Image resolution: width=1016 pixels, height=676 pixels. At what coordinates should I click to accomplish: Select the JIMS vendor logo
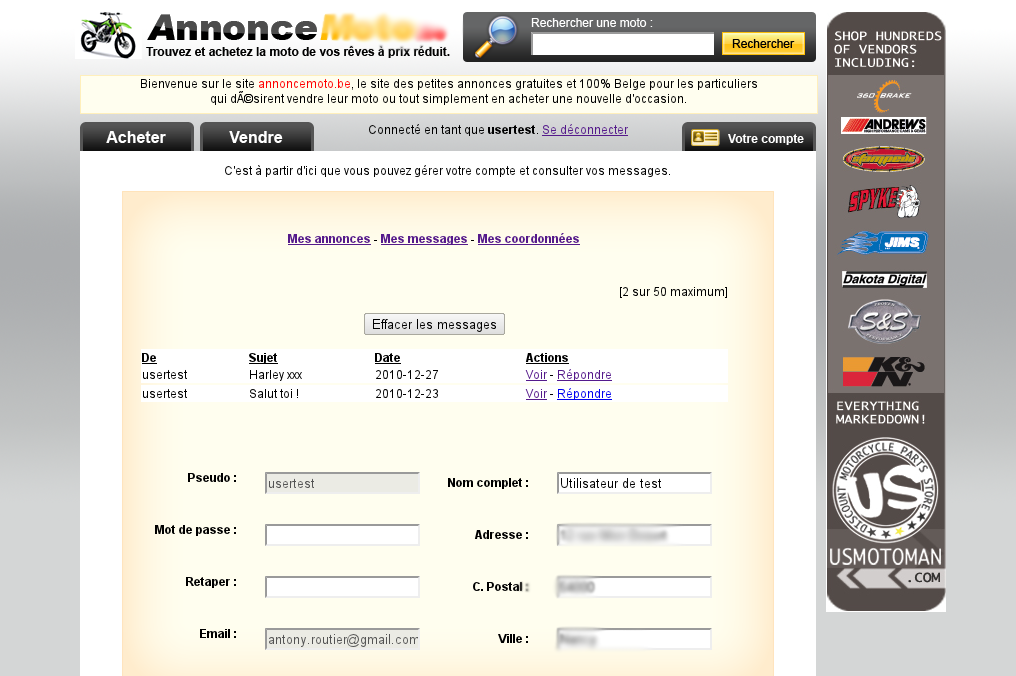(x=884, y=243)
